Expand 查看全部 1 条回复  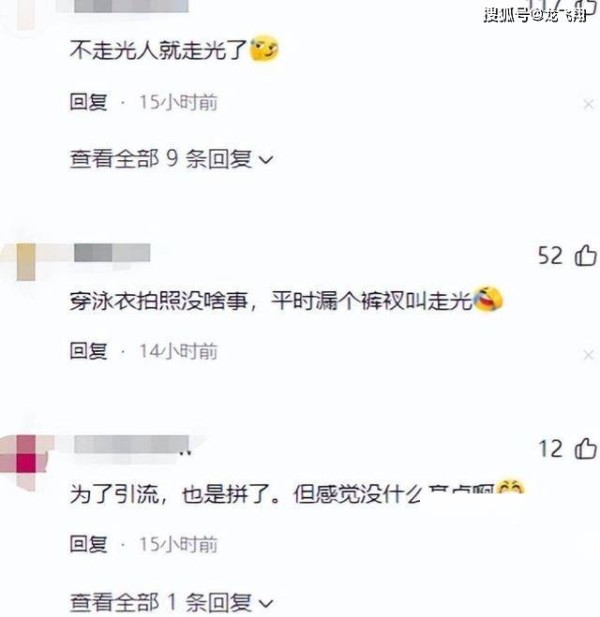pos(171,602)
